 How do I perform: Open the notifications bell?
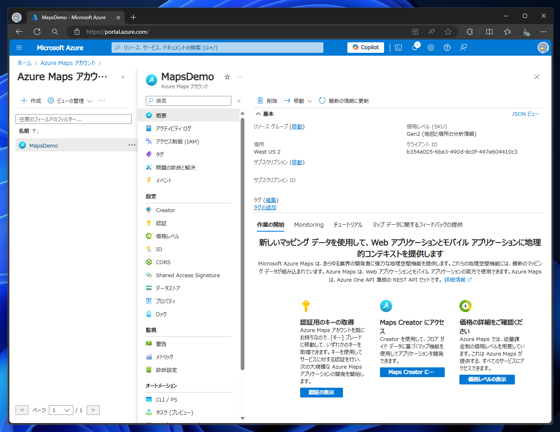(415, 47)
